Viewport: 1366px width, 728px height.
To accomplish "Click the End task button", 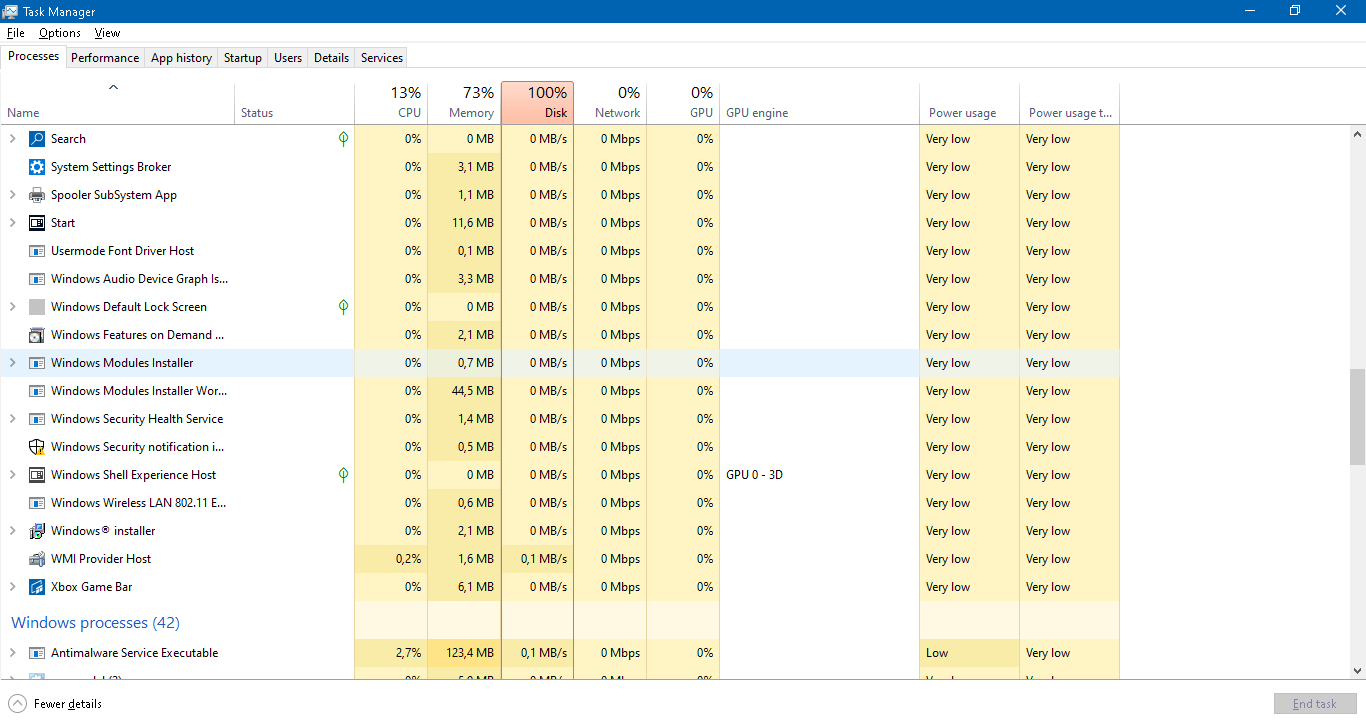I will point(1314,704).
